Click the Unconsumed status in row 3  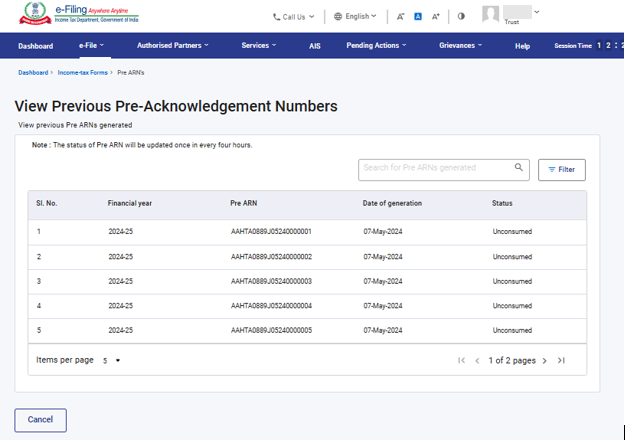click(512, 281)
